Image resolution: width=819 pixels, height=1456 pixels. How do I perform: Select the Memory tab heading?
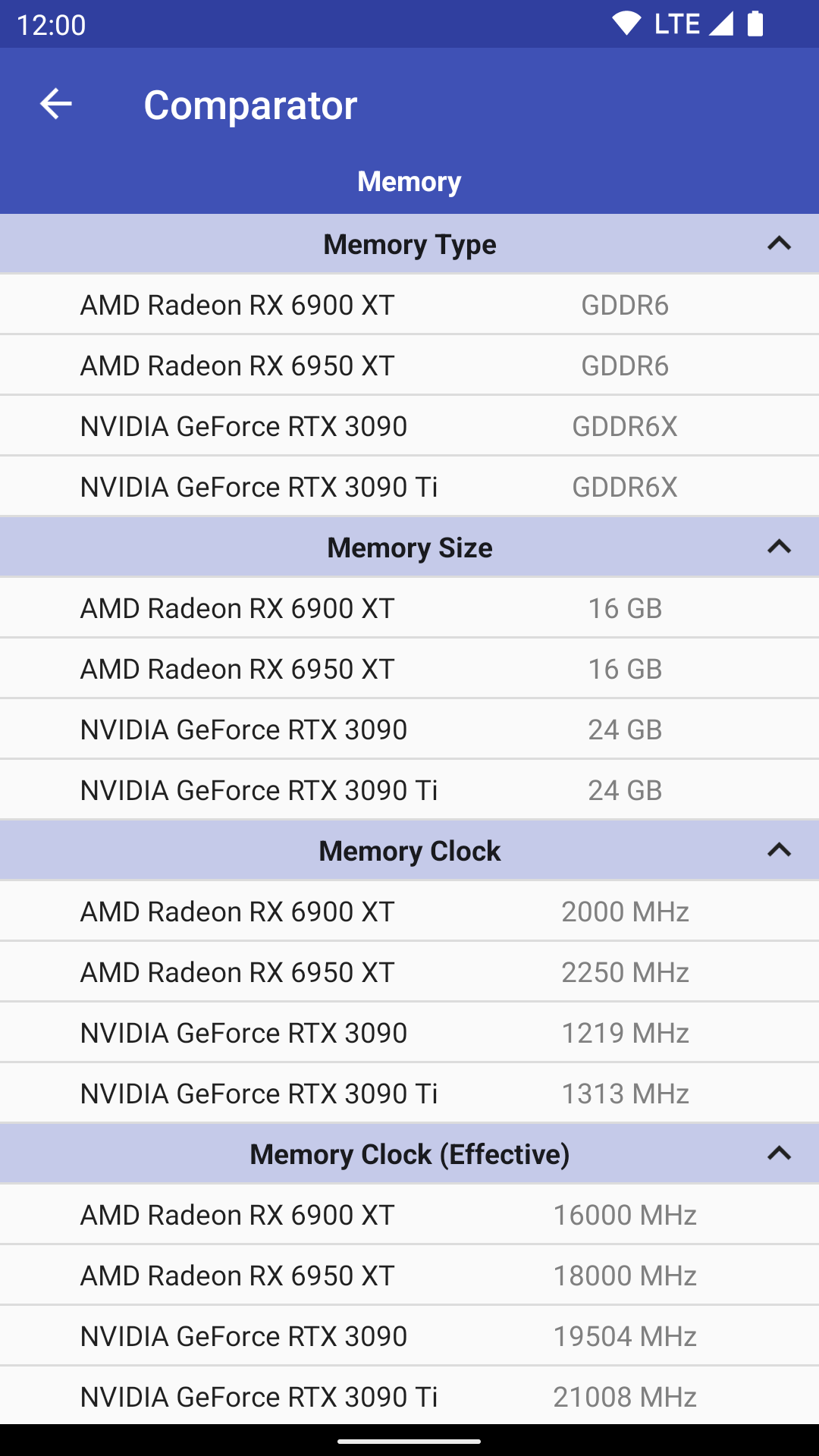coord(409,181)
